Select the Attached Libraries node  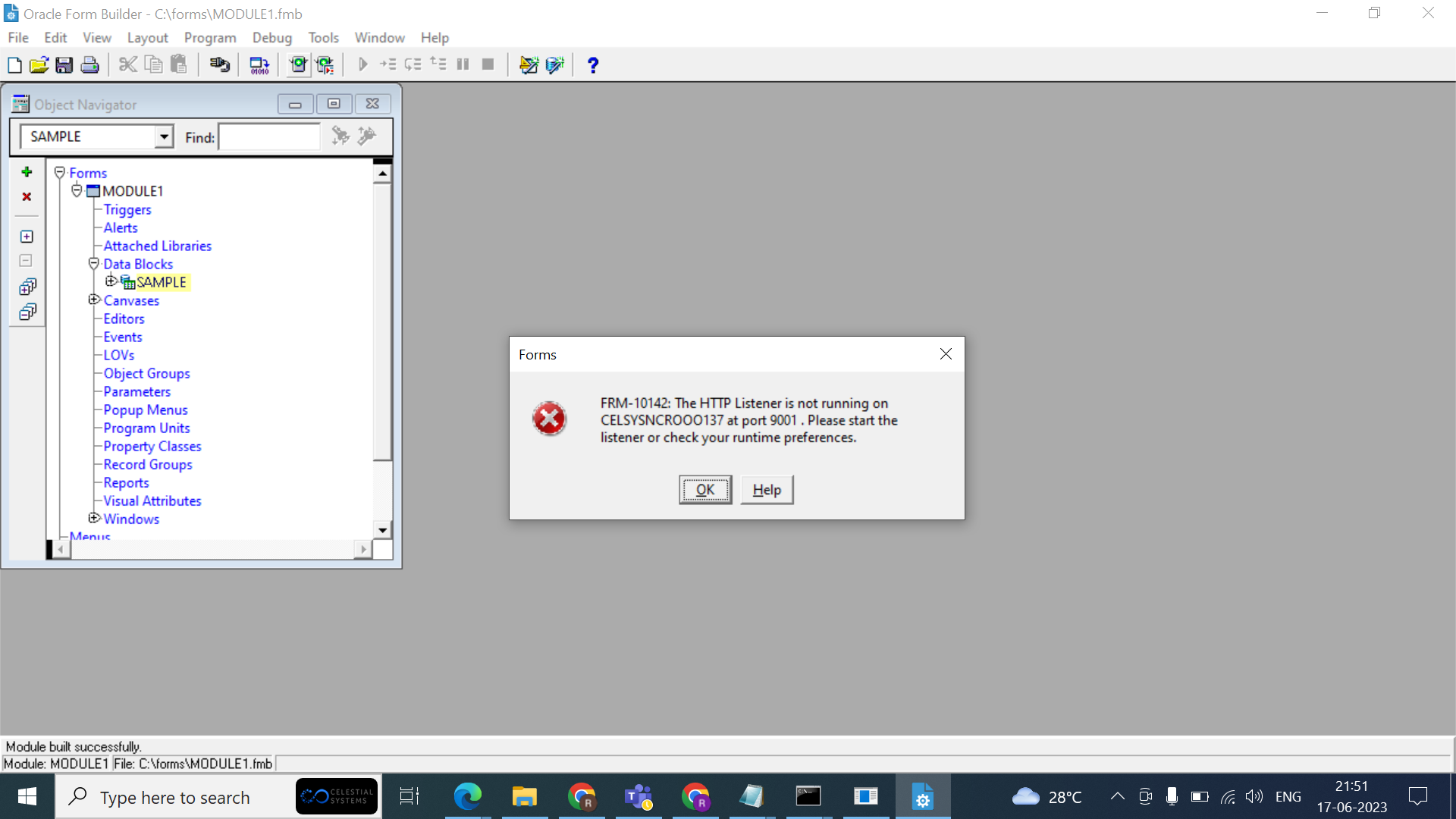coord(158,246)
